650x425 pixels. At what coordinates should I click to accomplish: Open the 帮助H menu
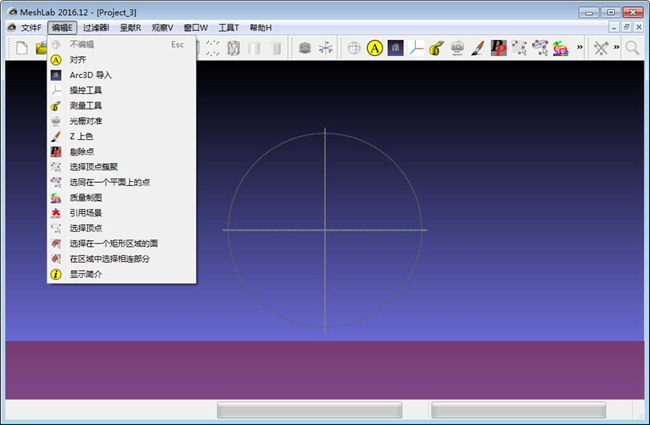pos(260,28)
